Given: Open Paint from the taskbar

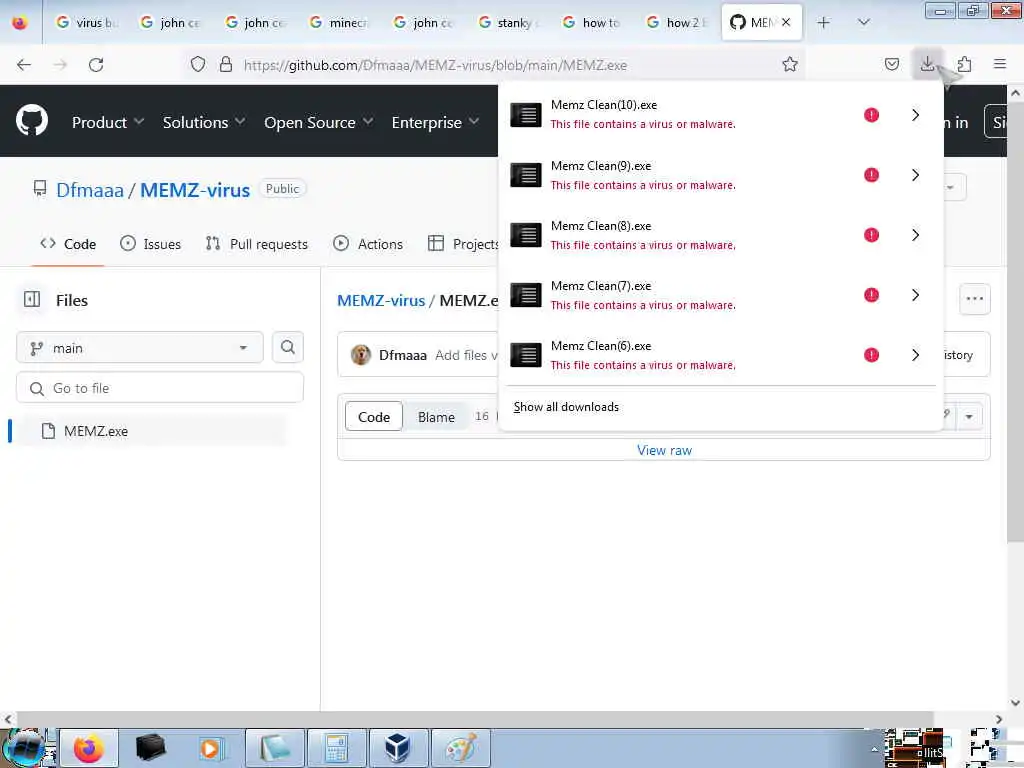Looking at the screenshot, I should point(460,748).
